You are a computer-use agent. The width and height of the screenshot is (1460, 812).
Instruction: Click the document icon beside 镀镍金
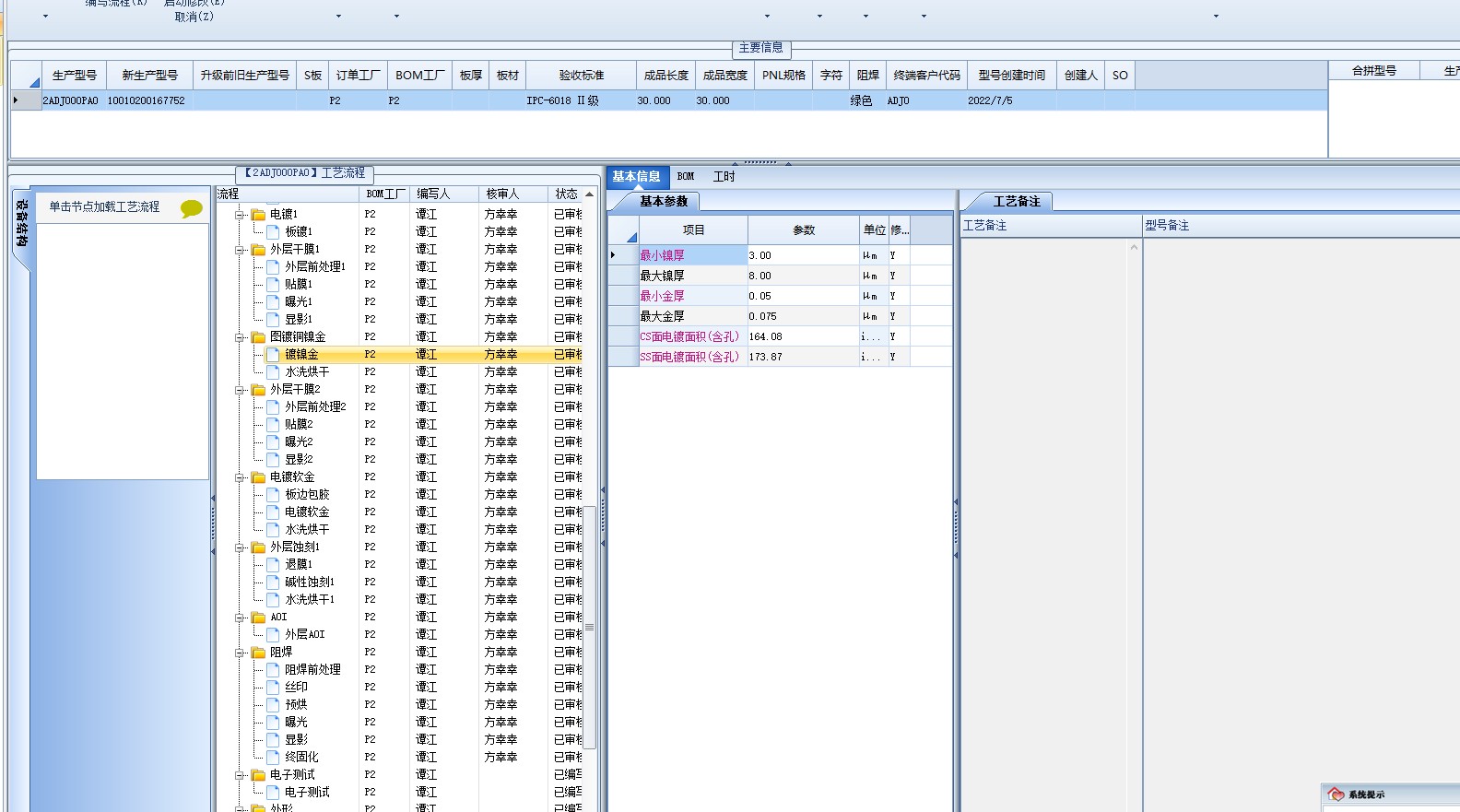273,354
